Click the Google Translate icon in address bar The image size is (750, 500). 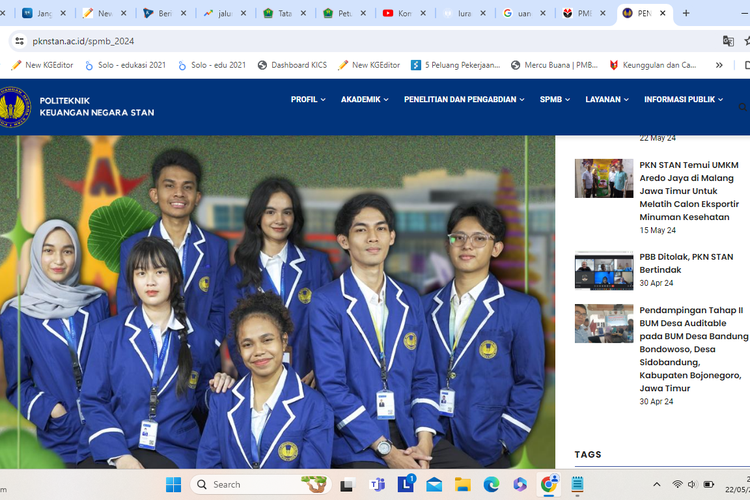[728, 41]
